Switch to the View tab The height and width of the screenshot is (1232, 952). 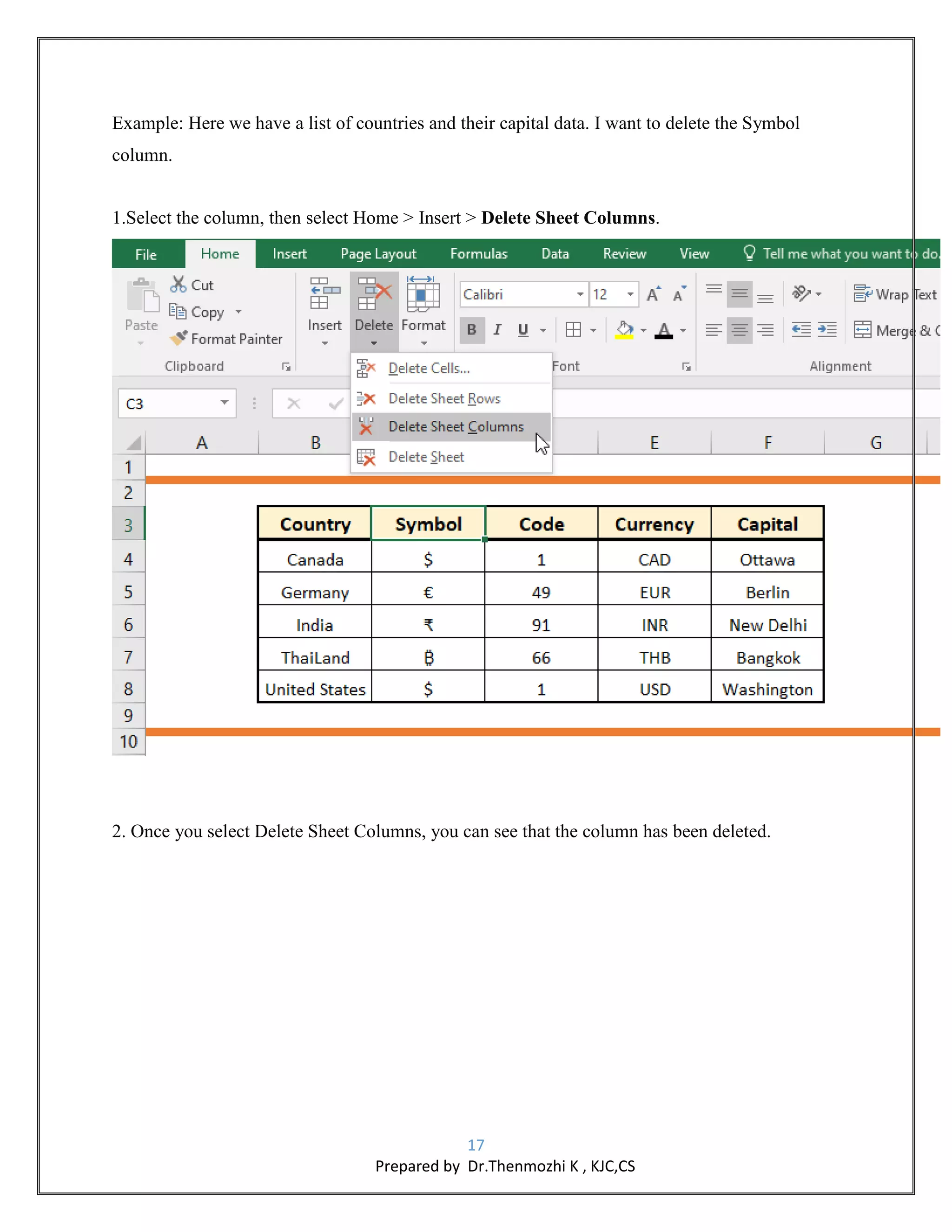[x=694, y=254]
